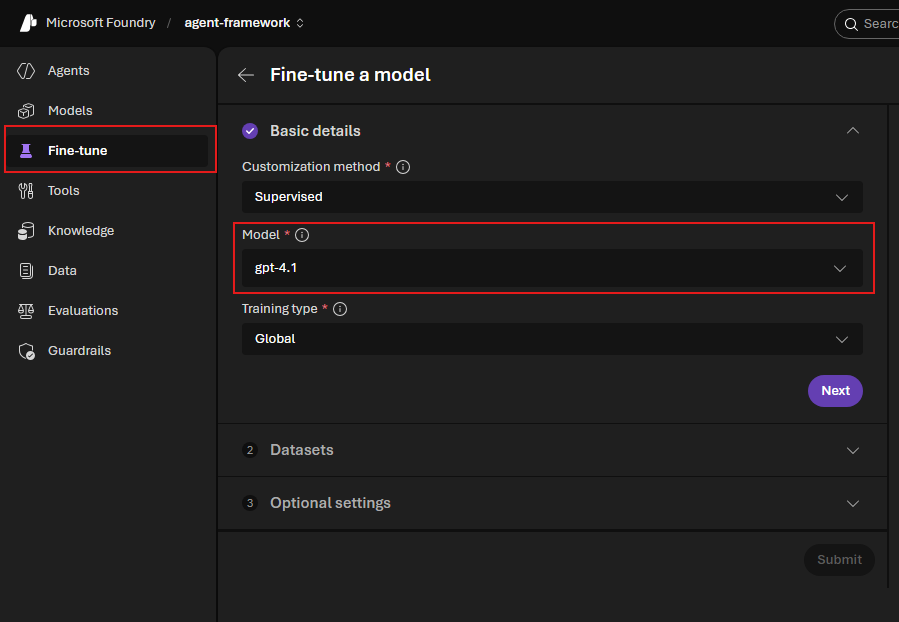Open the Model dropdown showing gpt-4.1
Image resolution: width=899 pixels, height=622 pixels.
point(551,268)
